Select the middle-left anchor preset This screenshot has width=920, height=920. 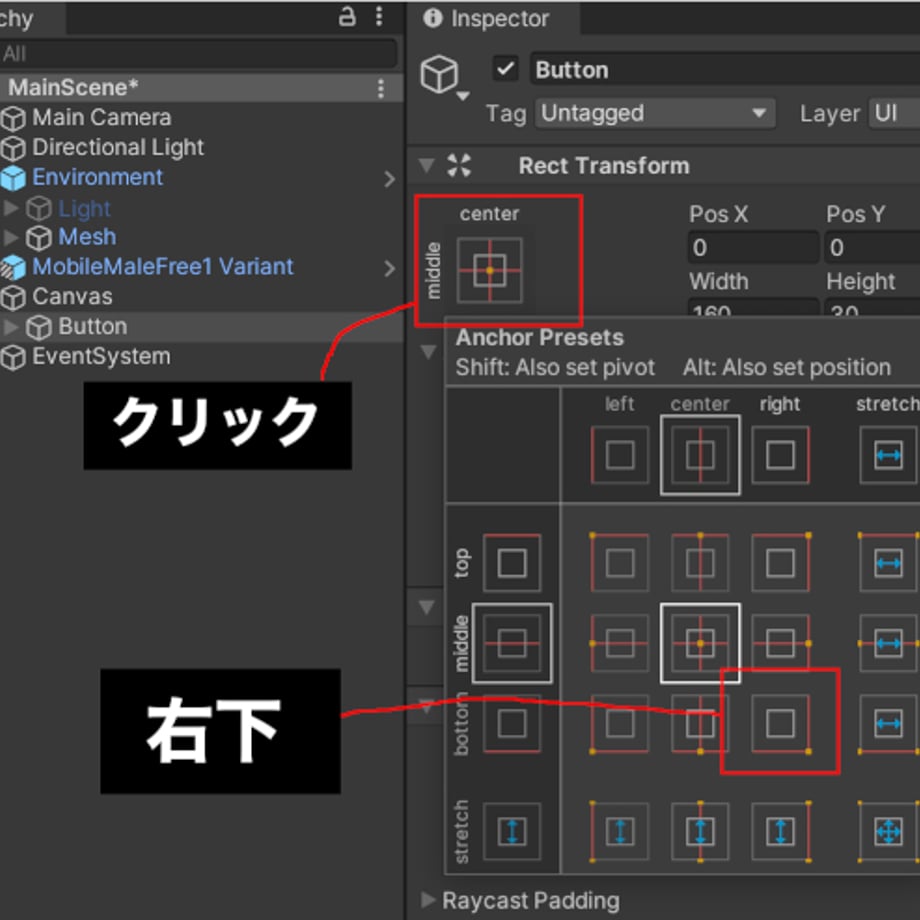620,644
